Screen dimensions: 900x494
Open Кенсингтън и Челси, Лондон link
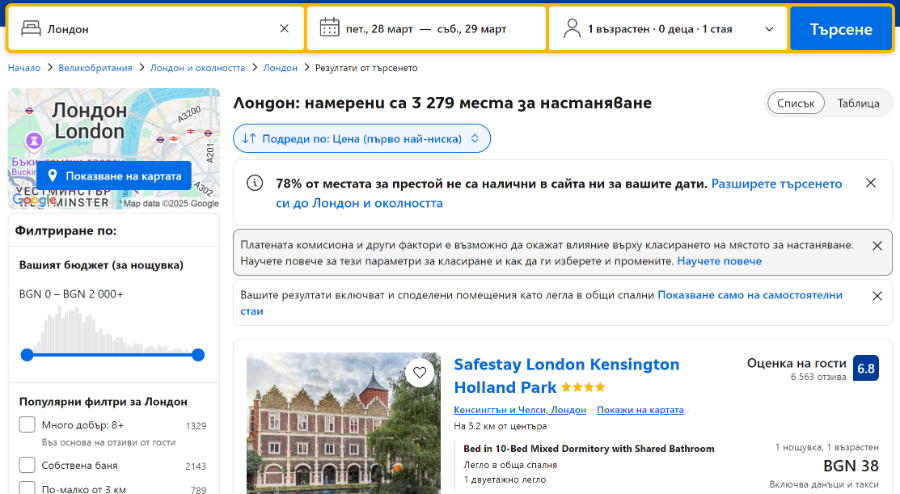519,410
